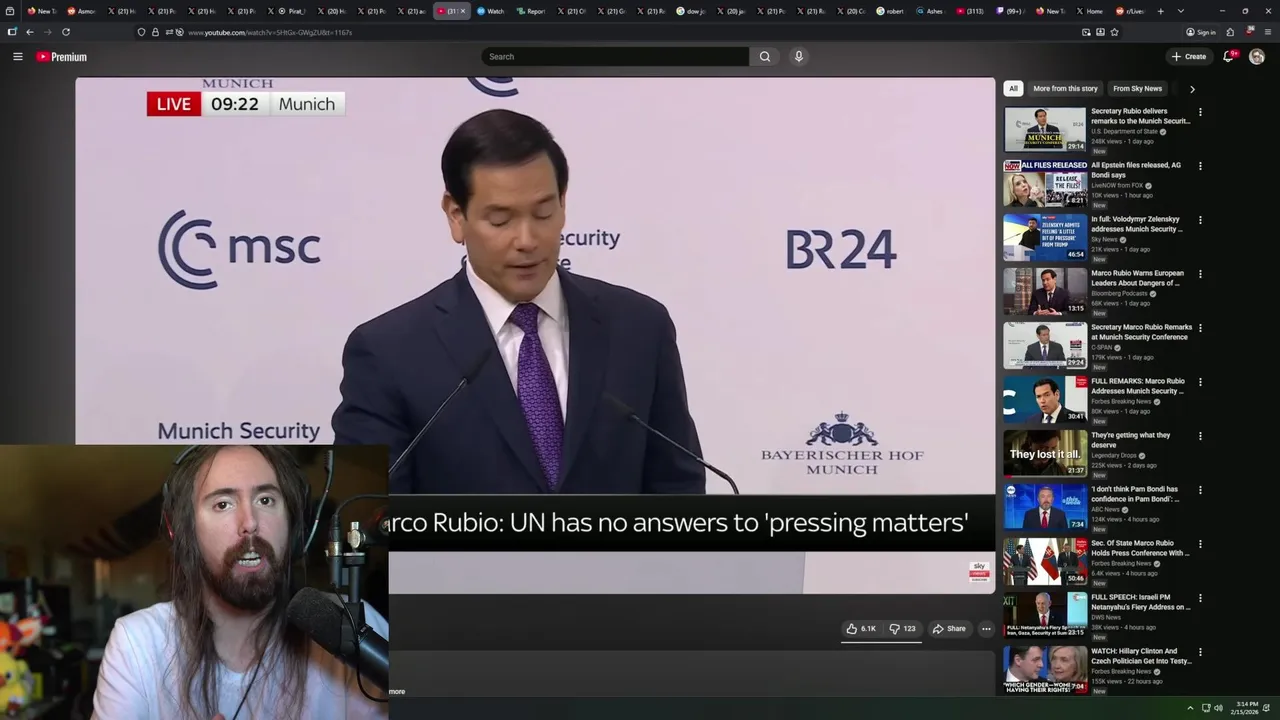Dislike the video (123)
The width and height of the screenshot is (1280, 720).
(902, 629)
